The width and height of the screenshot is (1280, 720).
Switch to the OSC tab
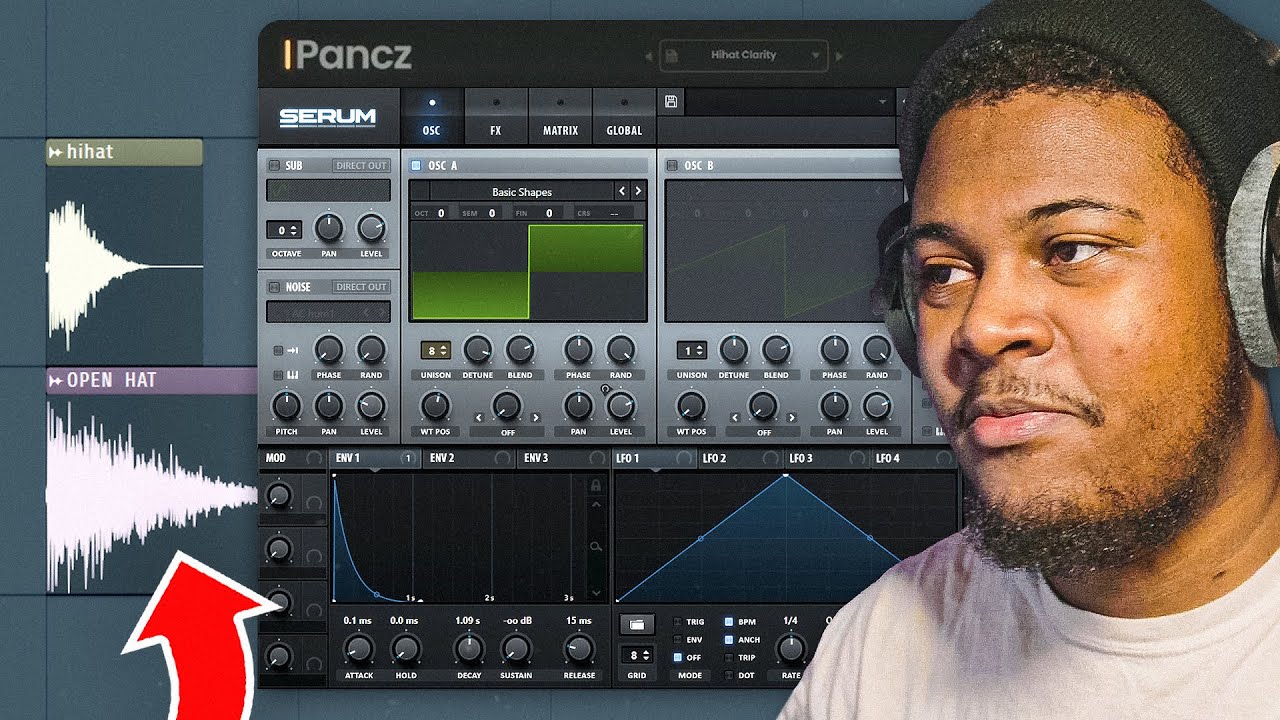(432, 118)
